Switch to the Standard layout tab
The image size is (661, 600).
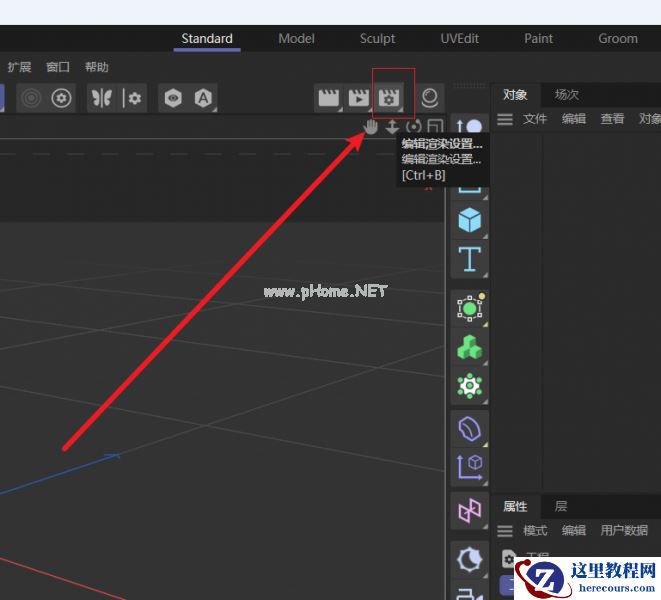pos(207,39)
